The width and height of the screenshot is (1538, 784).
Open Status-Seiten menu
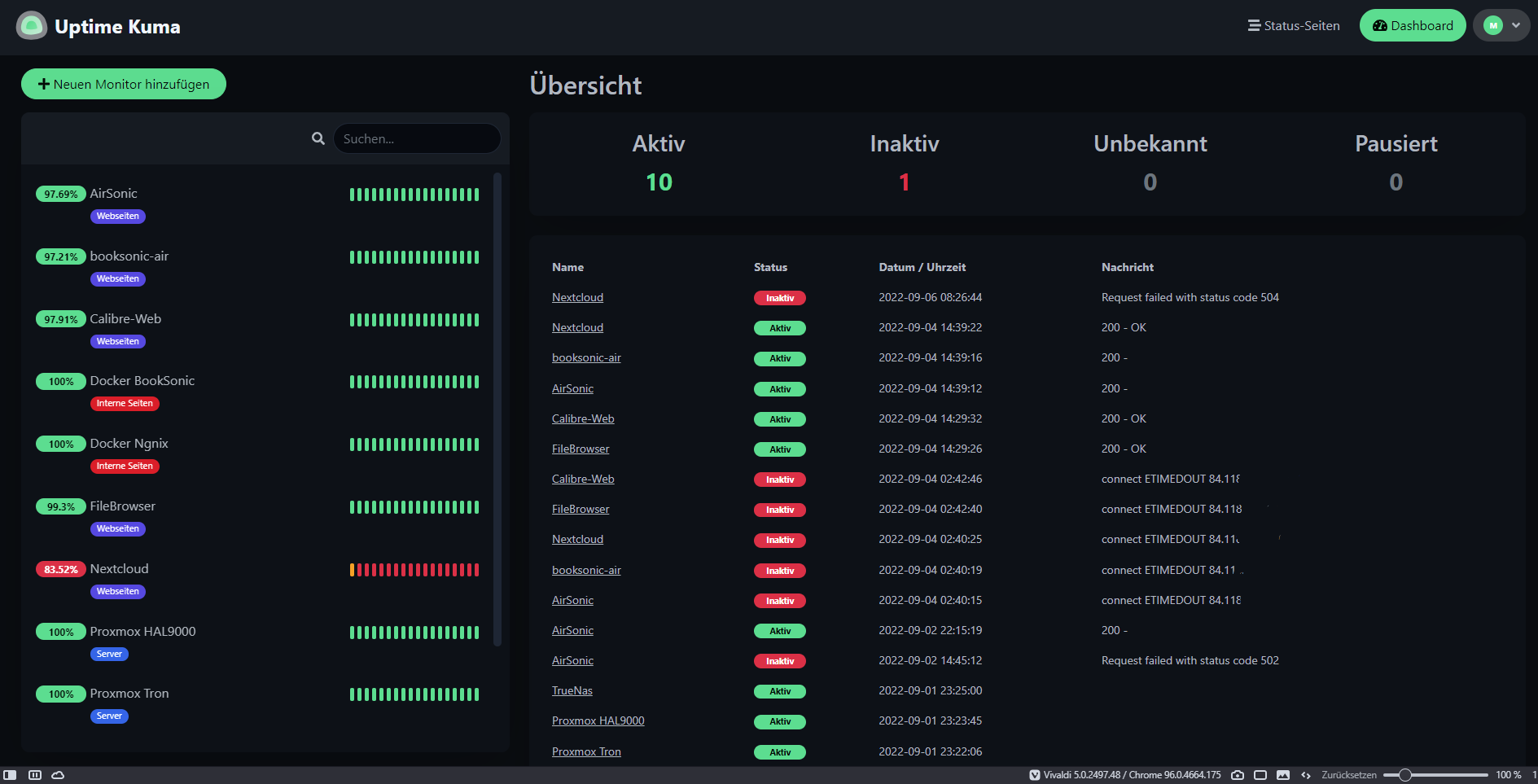click(x=1294, y=26)
